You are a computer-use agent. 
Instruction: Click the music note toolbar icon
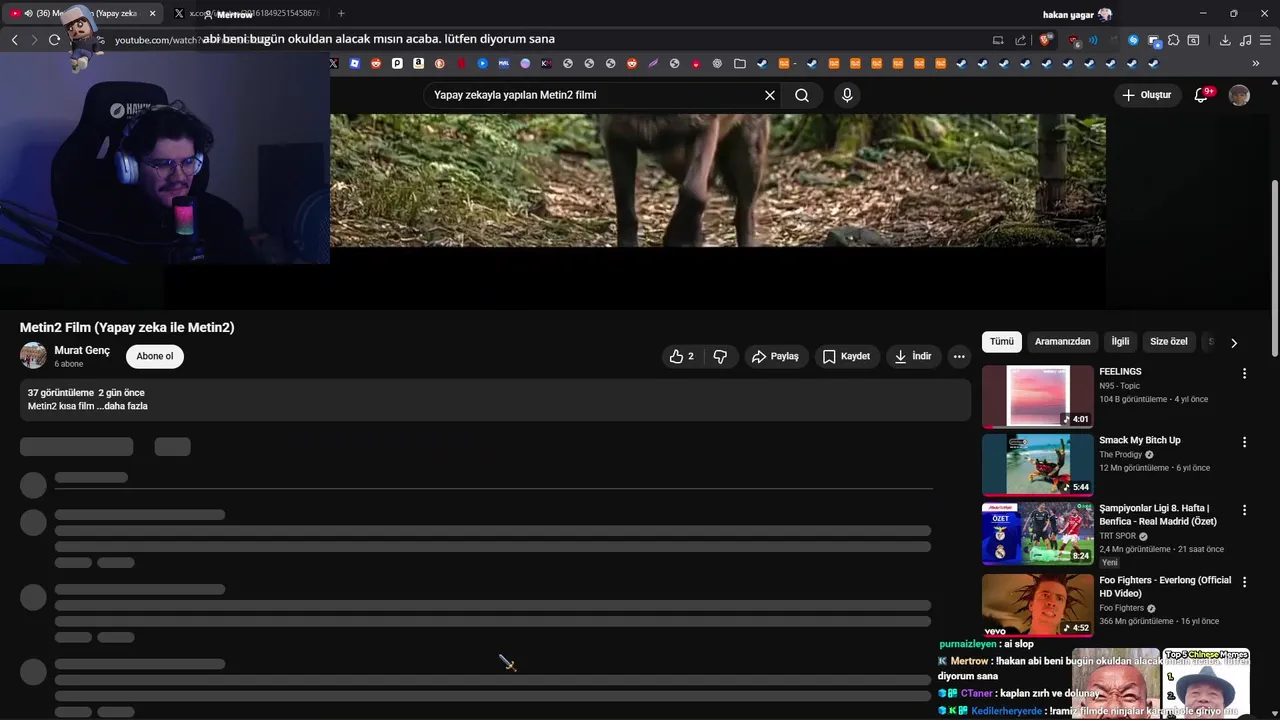[x=1245, y=40]
